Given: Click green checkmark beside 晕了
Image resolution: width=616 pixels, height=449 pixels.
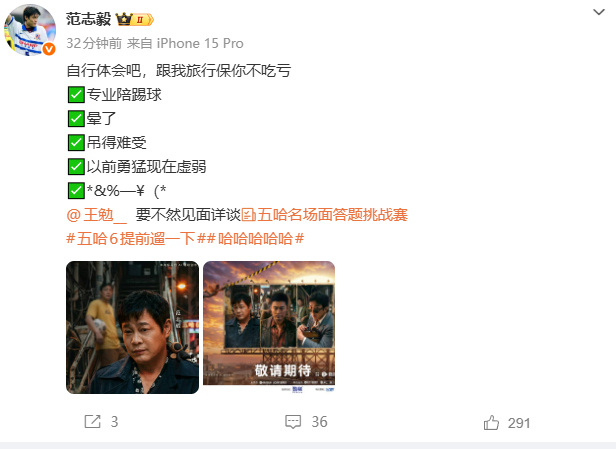Looking at the screenshot, I should pyautogui.click(x=76, y=119).
